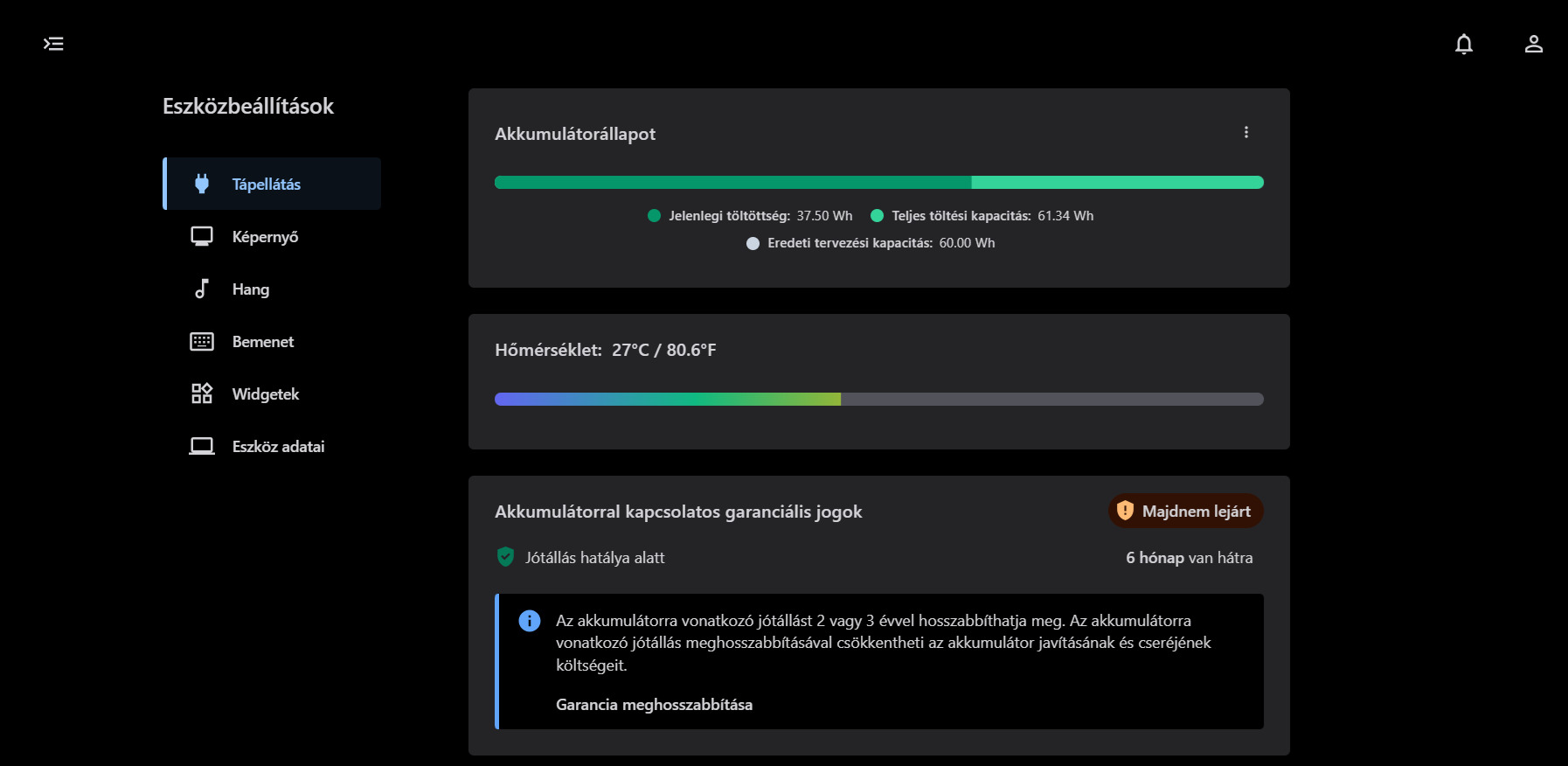Click the blue info icon in warranty notice
Screen dimensions: 1568x766
point(530,621)
